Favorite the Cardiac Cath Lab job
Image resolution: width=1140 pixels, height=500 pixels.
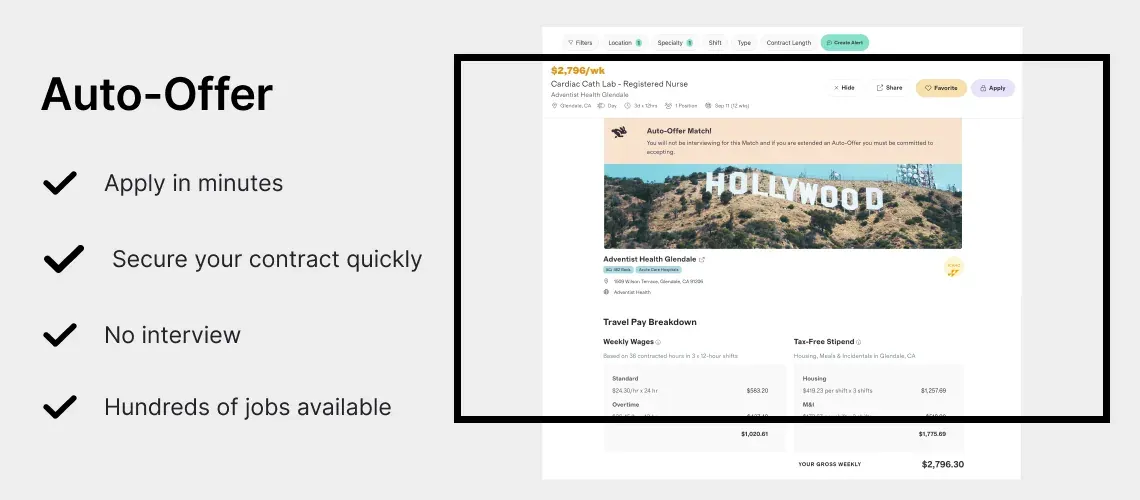coord(941,88)
